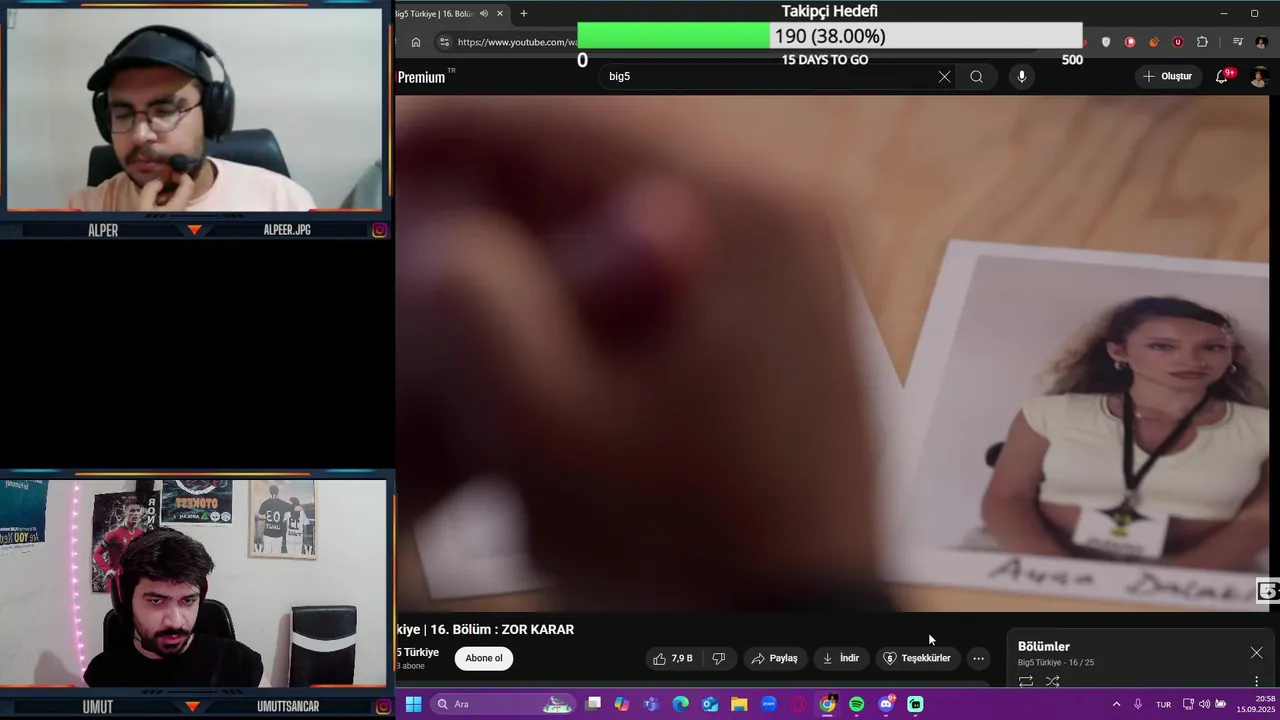Viewport: 1280px width, 720px height.
Task: Open Discord from the taskbar
Action: 886,704
